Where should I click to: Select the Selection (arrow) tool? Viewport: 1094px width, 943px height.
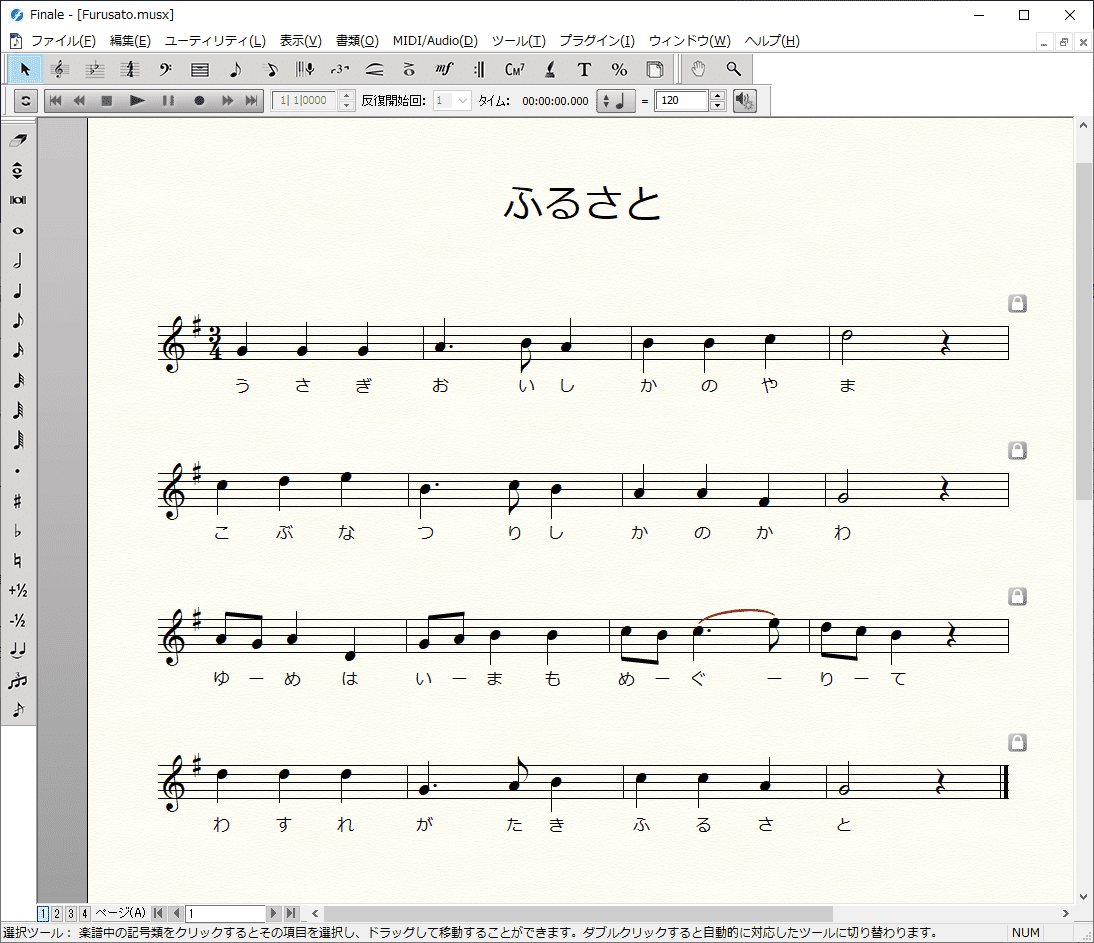point(25,69)
